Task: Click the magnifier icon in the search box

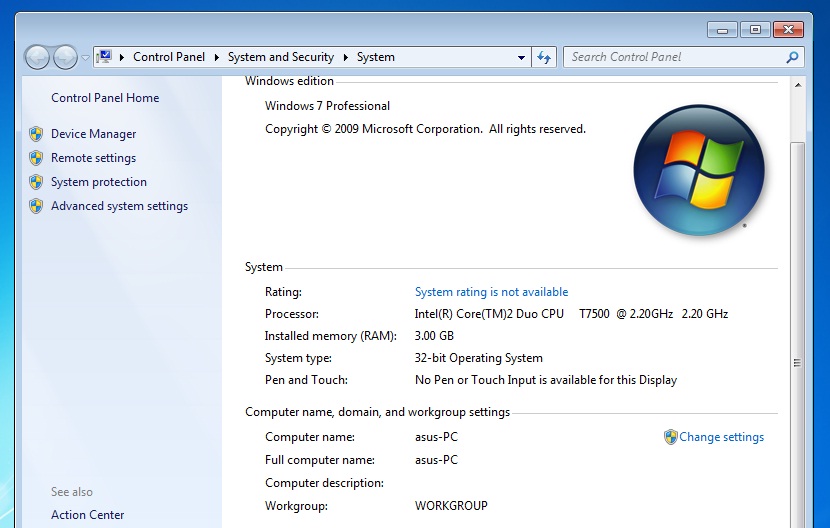Action: 792,57
